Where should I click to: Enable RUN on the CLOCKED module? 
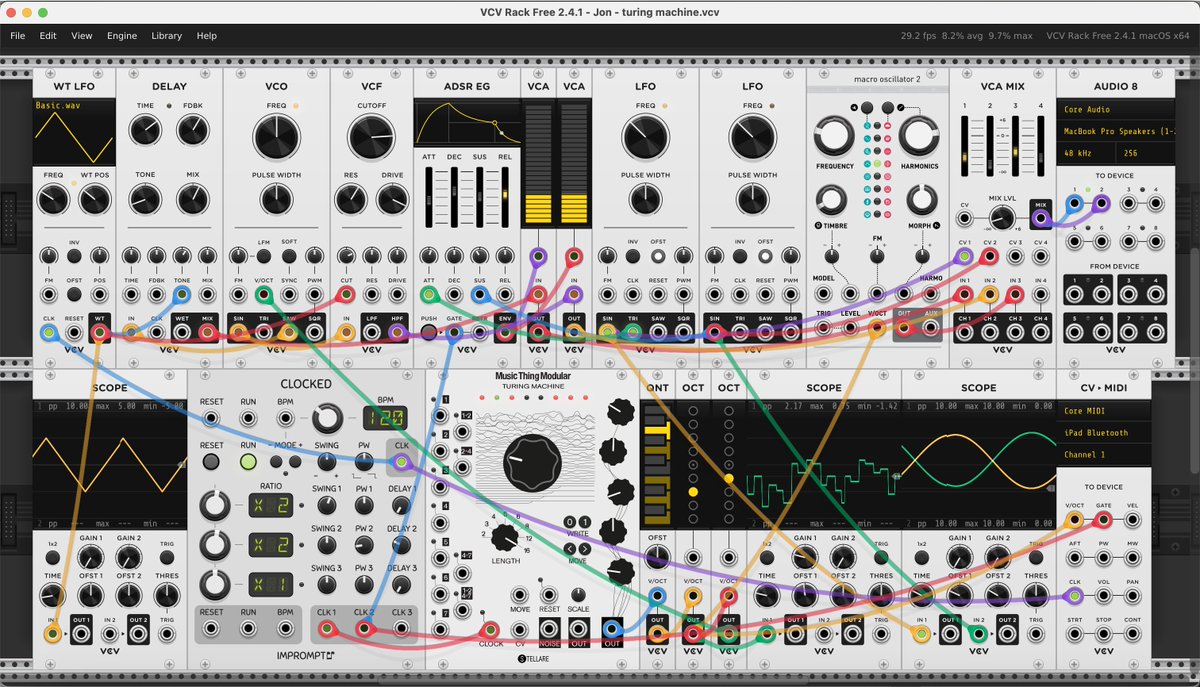click(x=248, y=461)
